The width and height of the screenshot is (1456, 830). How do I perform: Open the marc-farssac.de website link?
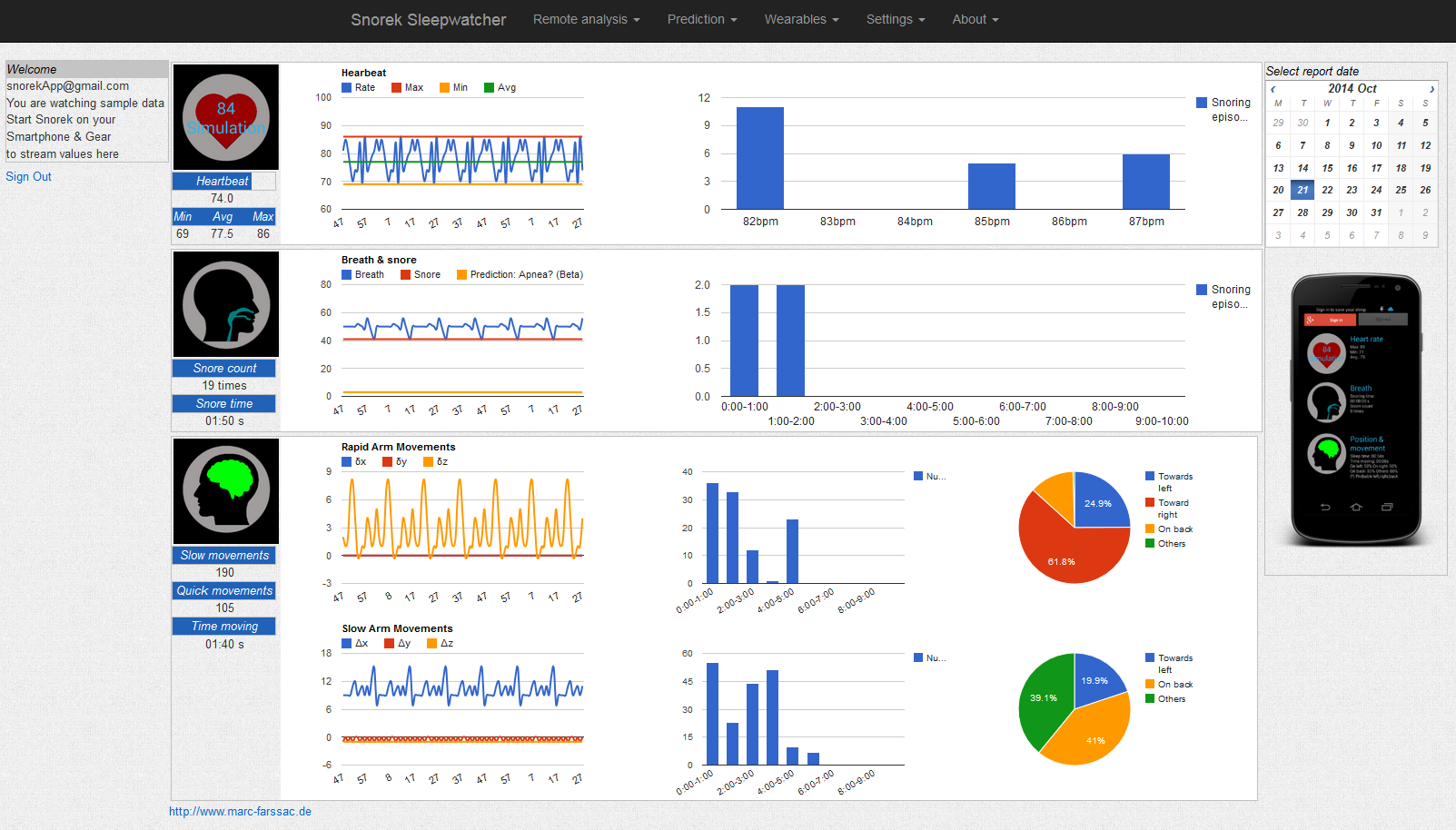pyautogui.click(x=240, y=812)
